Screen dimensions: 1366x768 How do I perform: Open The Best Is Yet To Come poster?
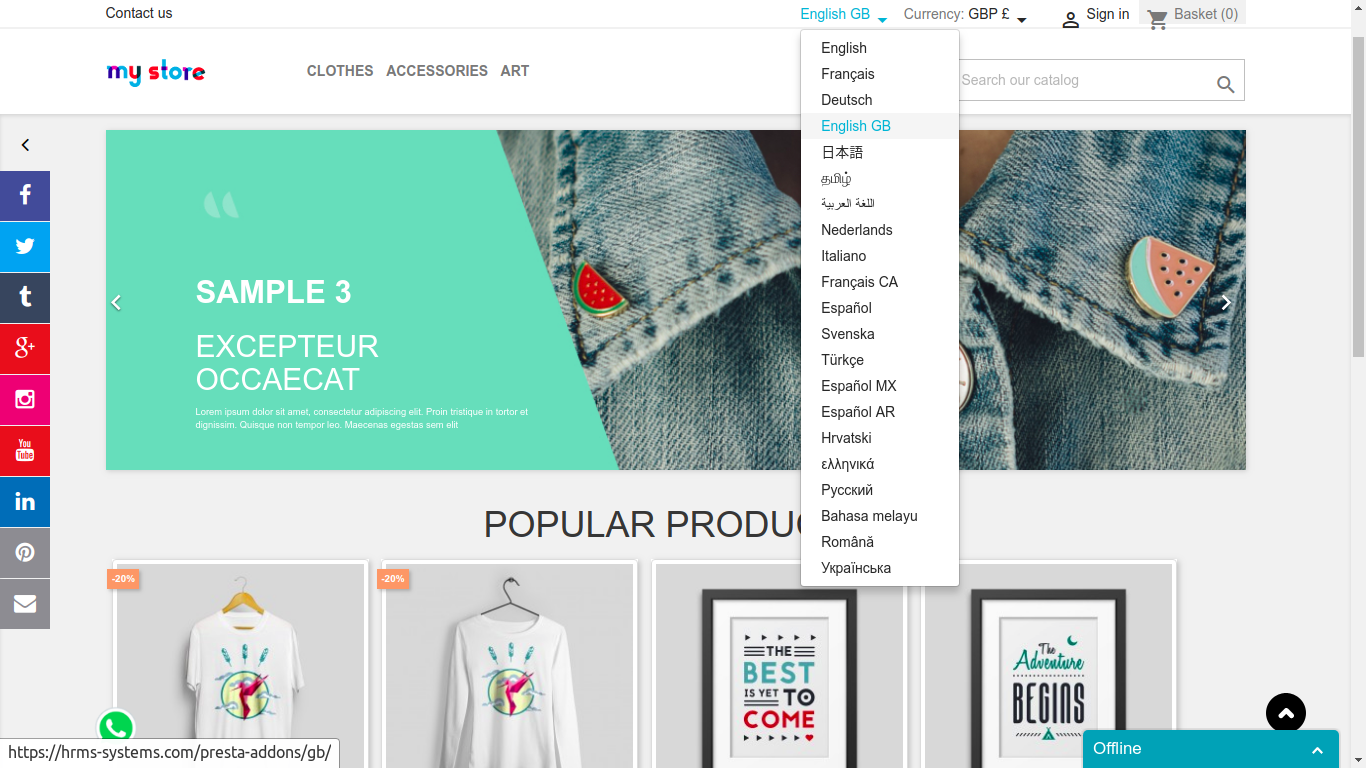779,665
